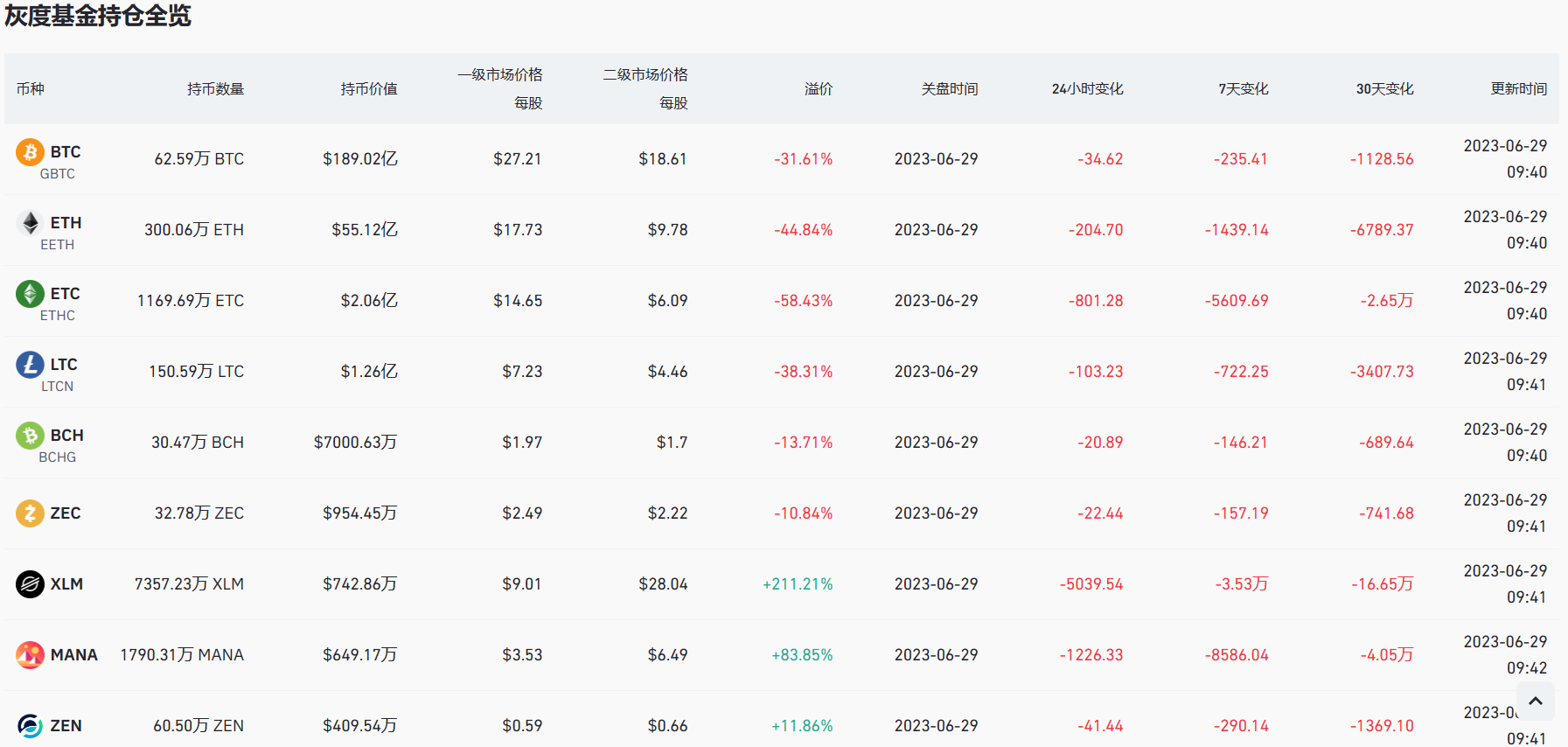Image resolution: width=1568 pixels, height=747 pixels.
Task: Select the $7000.63万 holdings value
Action: tap(356, 443)
